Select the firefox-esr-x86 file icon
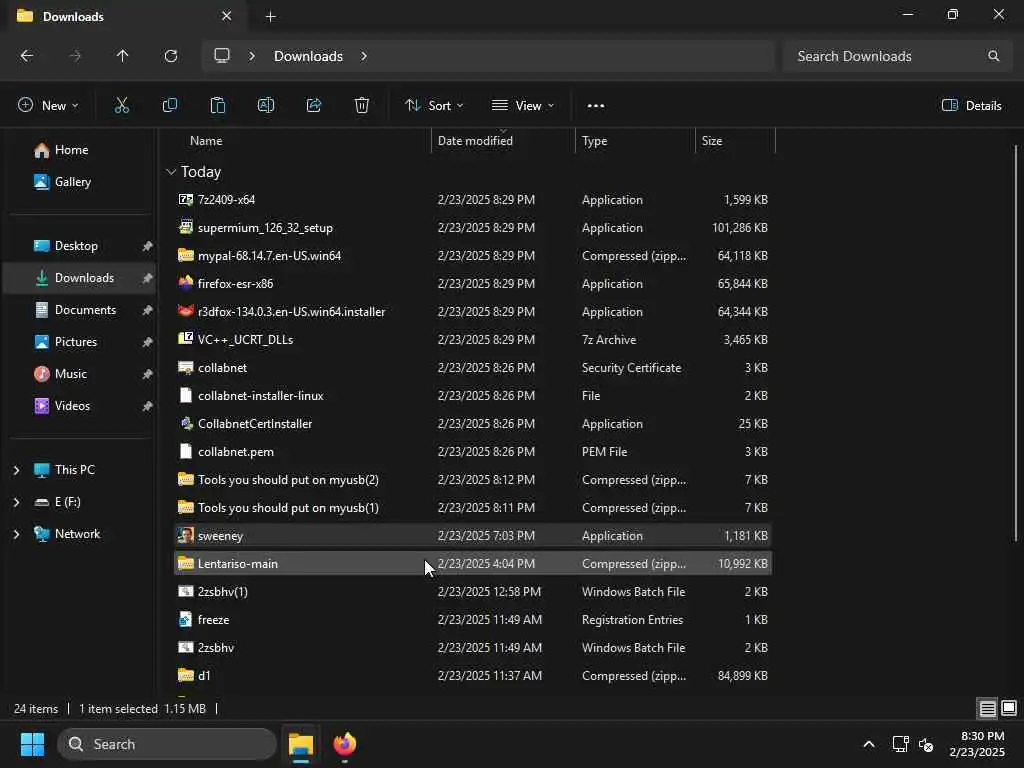This screenshot has width=1024, height=768. point(185,283)
